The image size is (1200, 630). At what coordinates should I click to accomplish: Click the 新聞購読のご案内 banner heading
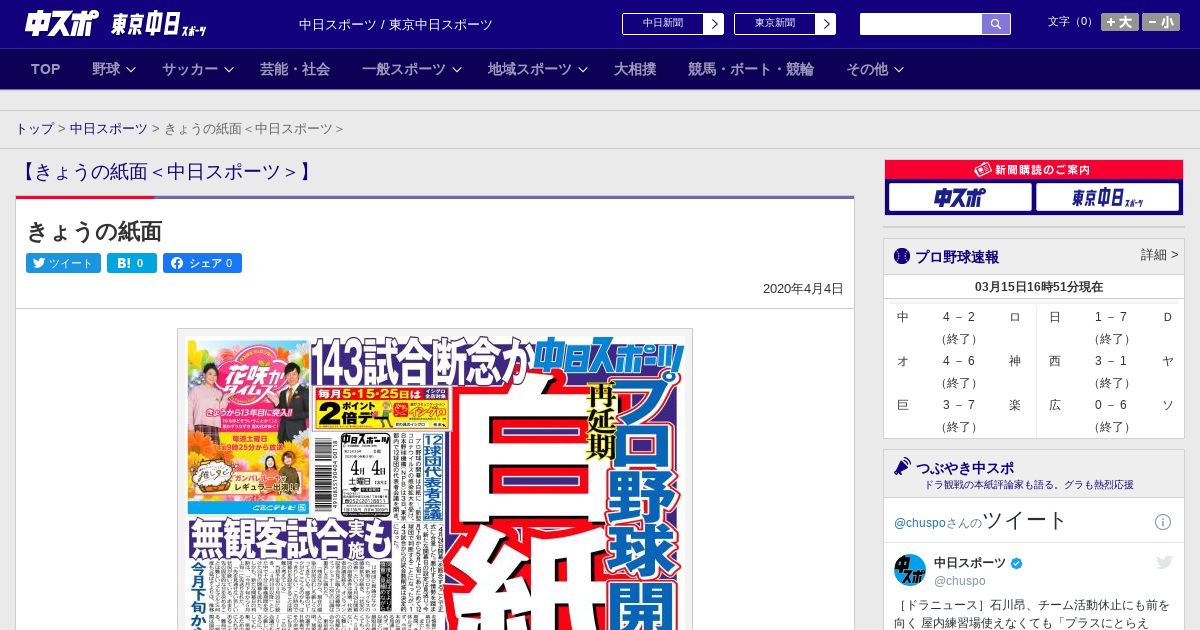coord(1034,170)
